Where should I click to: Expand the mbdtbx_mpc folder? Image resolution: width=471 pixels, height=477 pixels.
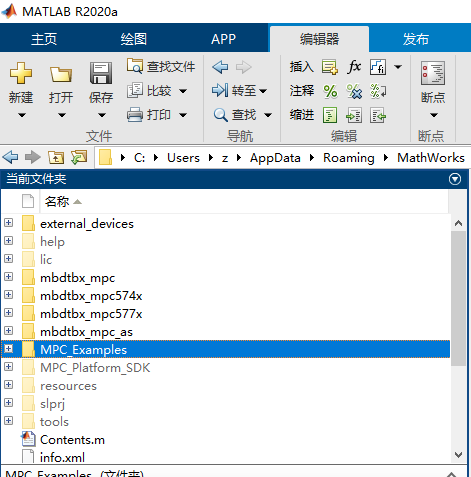[9, 277]
